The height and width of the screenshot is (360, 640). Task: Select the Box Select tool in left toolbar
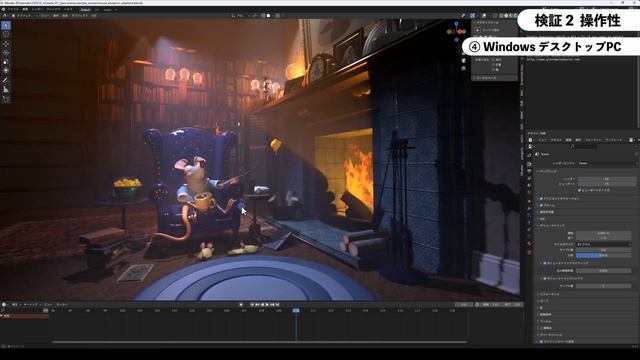6,25
